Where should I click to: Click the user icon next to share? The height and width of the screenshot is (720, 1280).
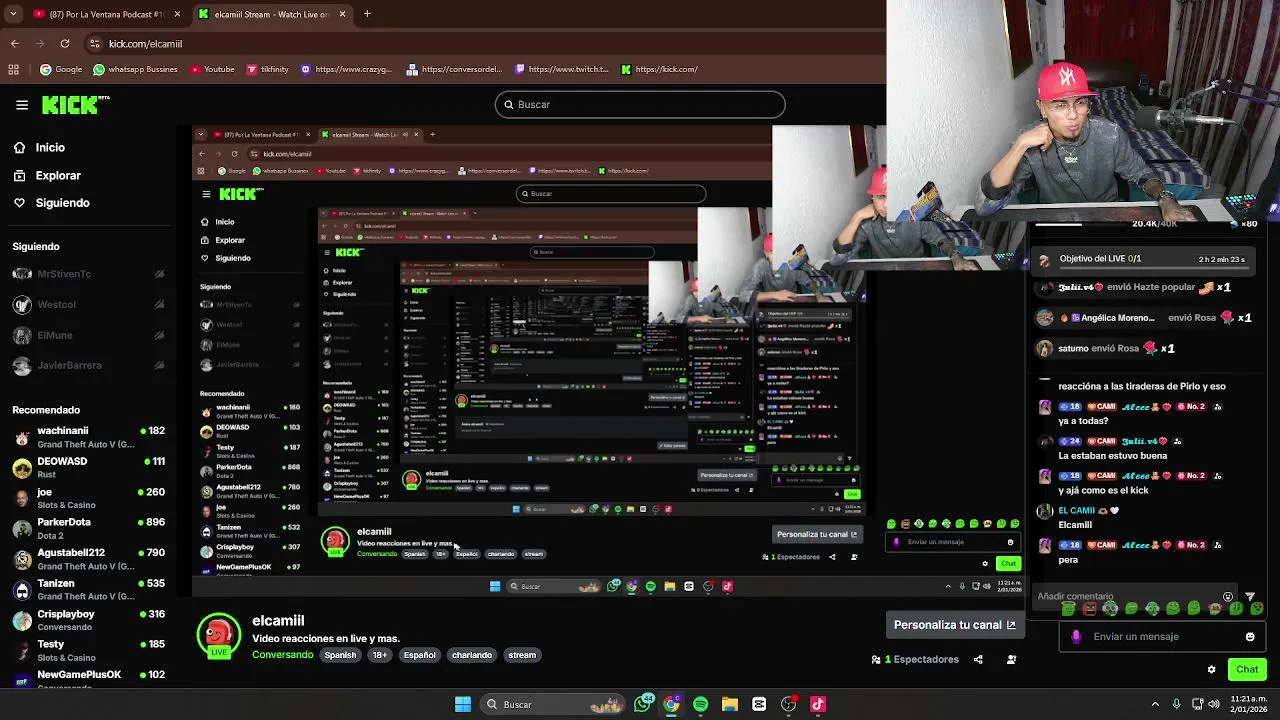pyautogui.click(x=1011, y=659)
